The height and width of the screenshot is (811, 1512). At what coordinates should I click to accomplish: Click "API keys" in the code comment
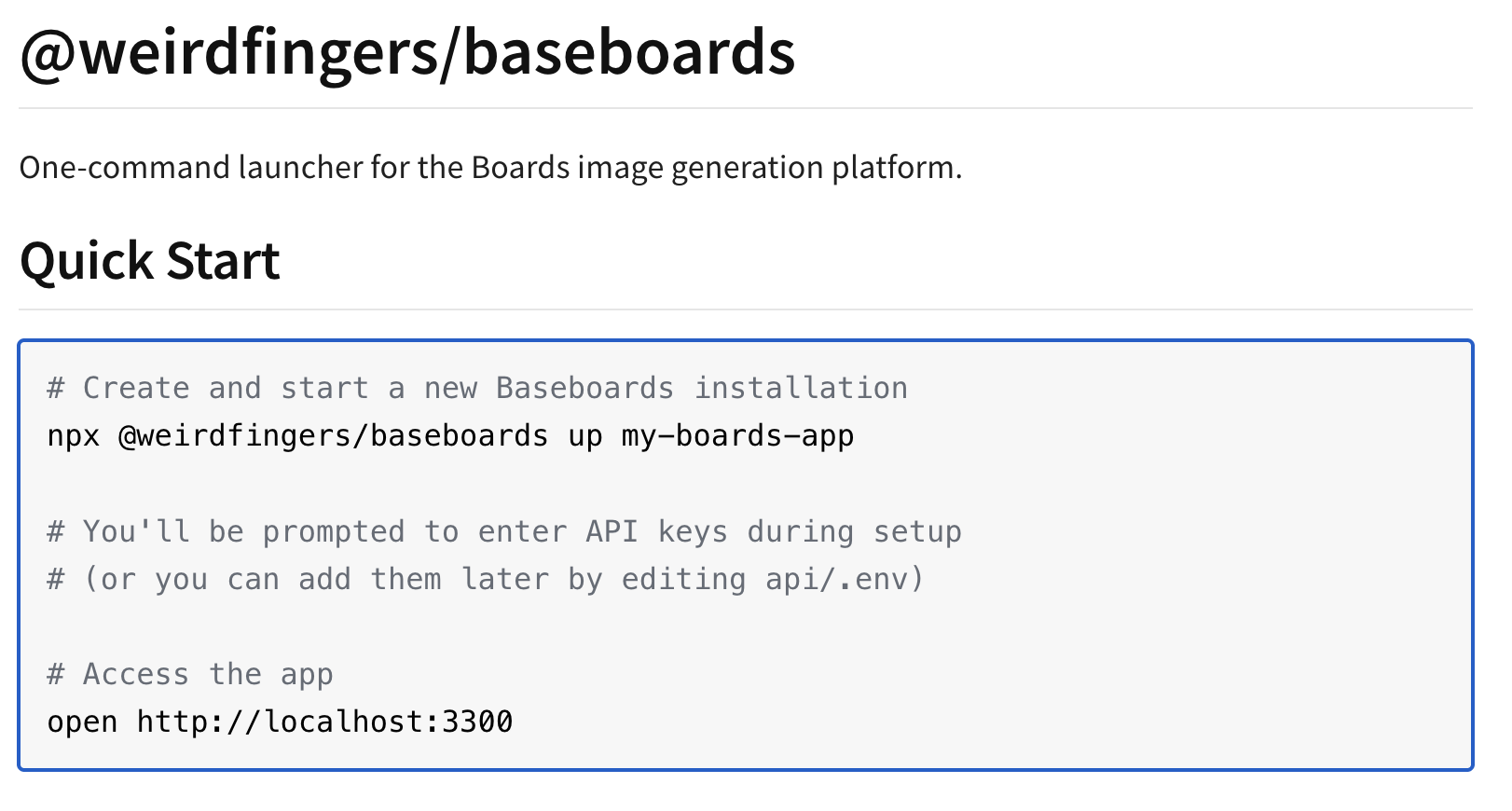pos(656,531)
